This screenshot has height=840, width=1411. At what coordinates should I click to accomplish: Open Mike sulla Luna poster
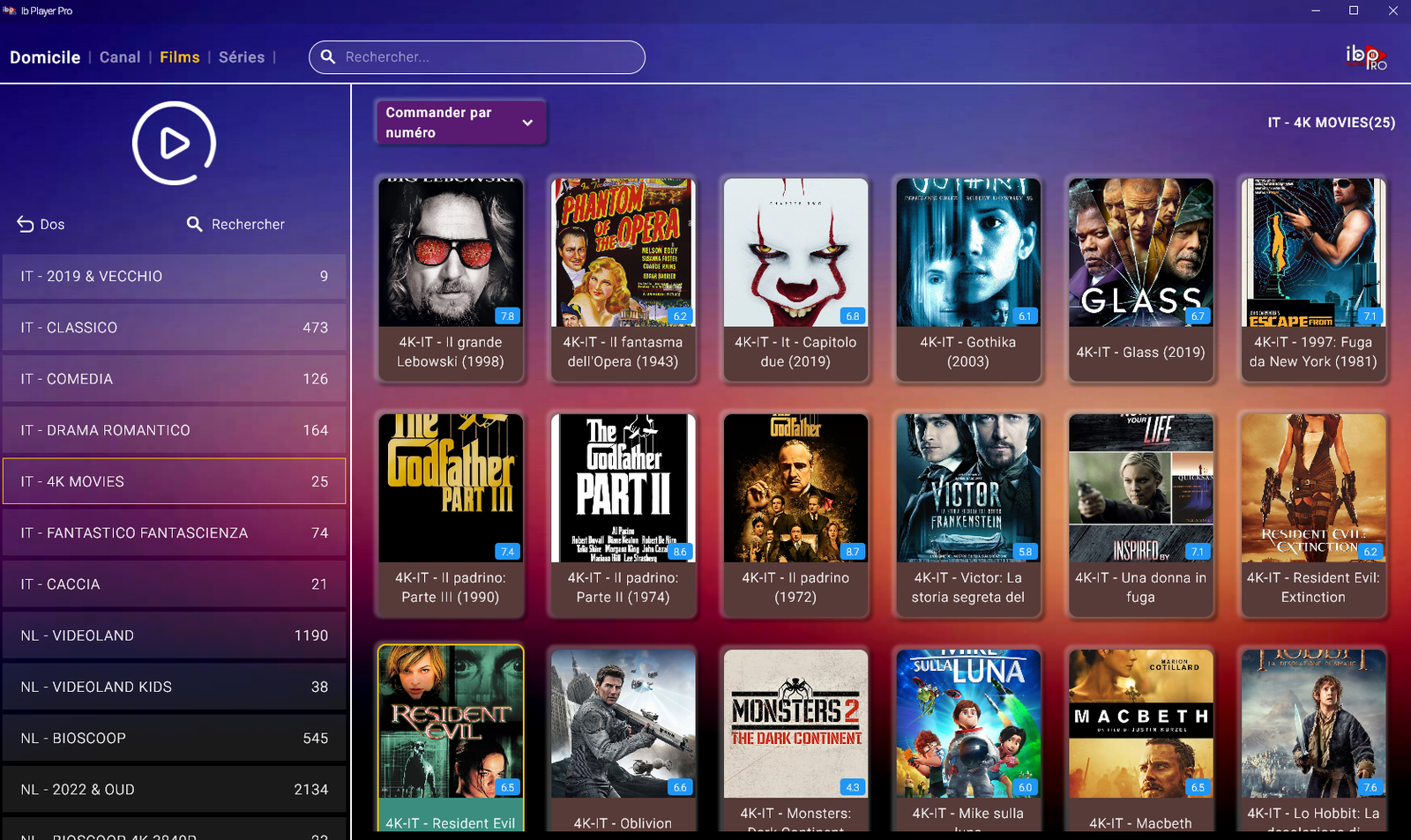pos(968,724)
